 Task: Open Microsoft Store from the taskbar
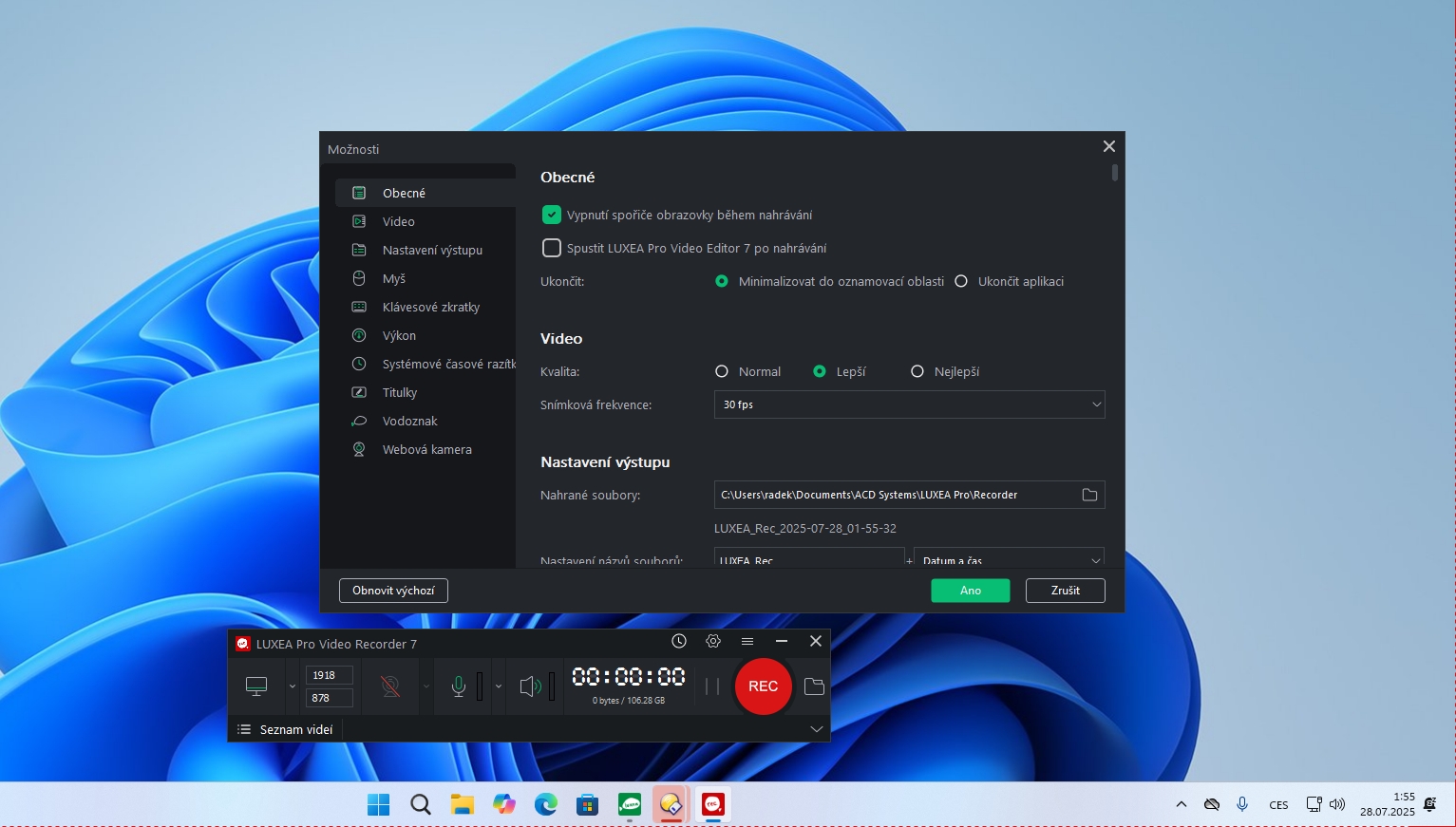tap(587, 805)
